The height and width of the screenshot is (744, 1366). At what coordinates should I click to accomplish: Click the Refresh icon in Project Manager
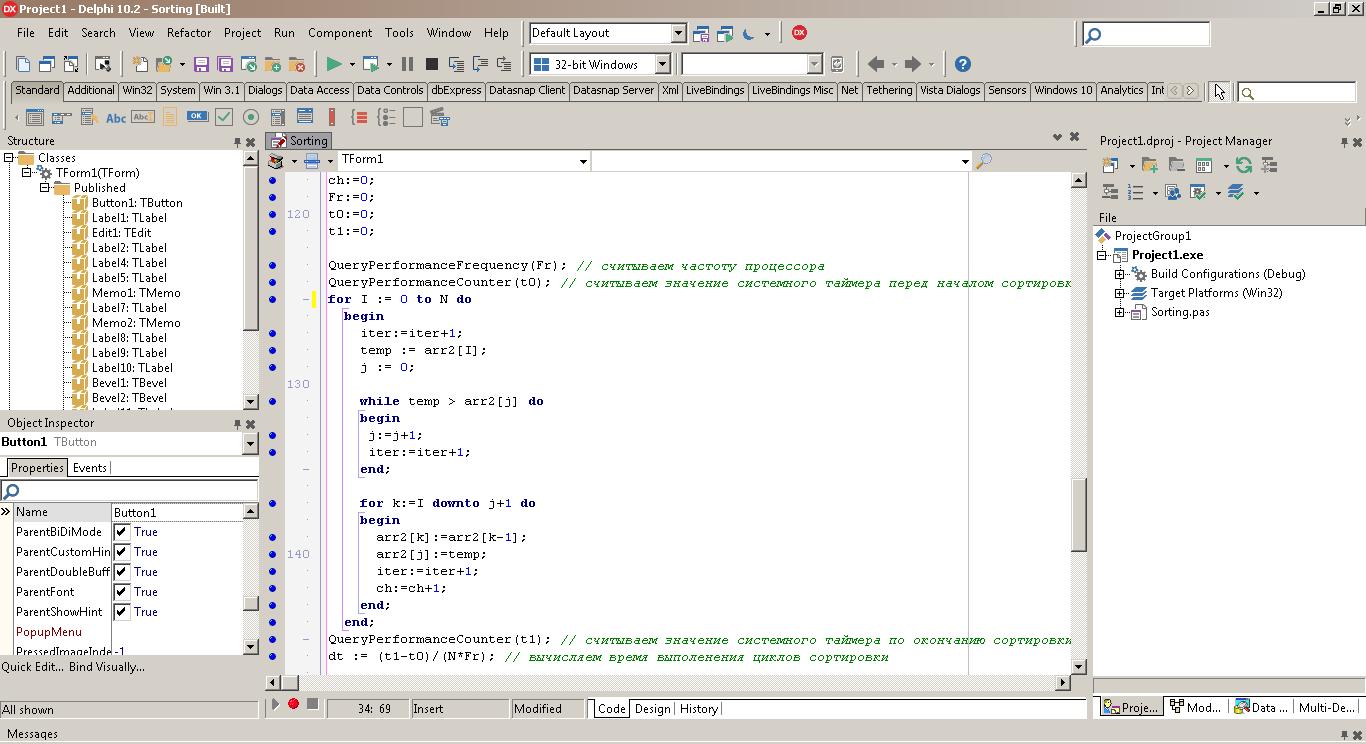point(1243,165)
